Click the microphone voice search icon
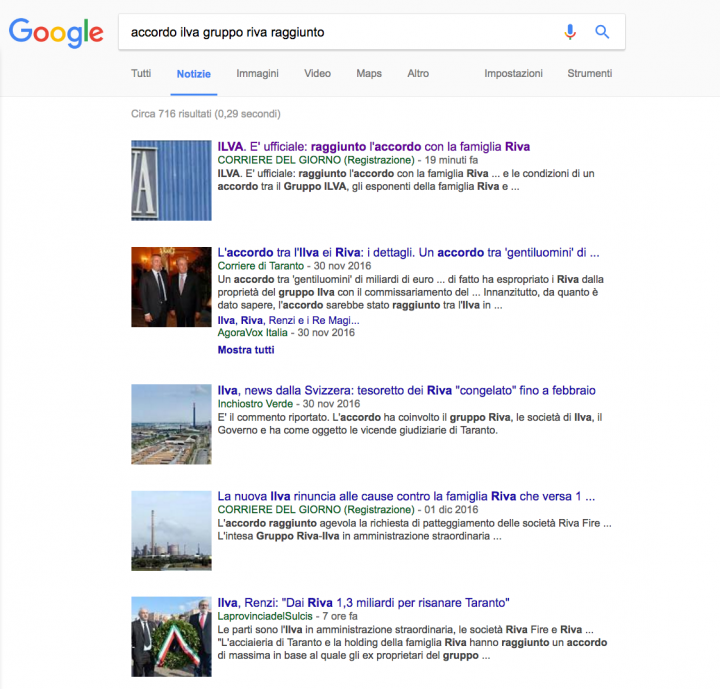Screen dimensions: 720x689 pyautogui.click(x=570, y=32)
